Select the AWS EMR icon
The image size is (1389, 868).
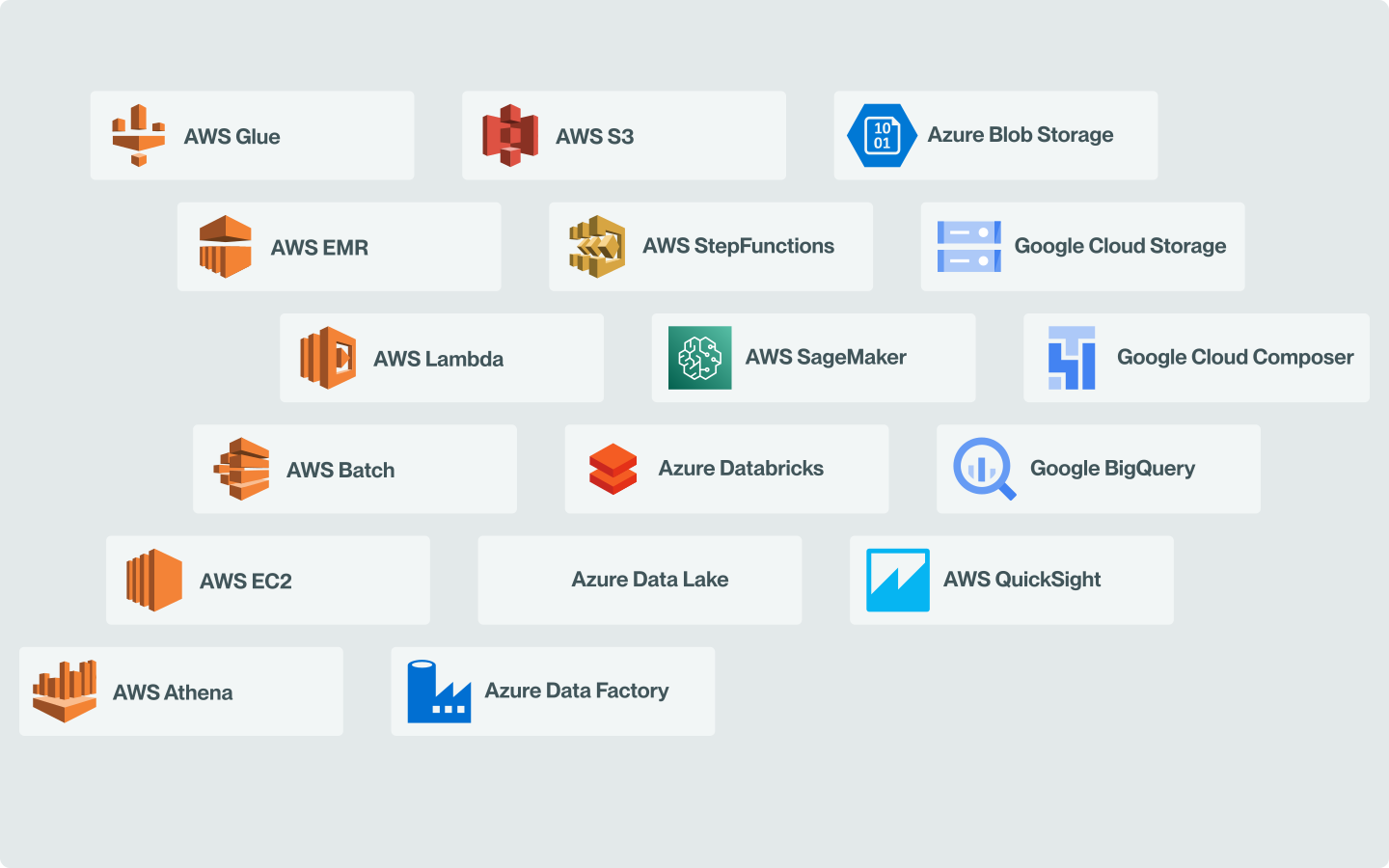tap(224, 246)
